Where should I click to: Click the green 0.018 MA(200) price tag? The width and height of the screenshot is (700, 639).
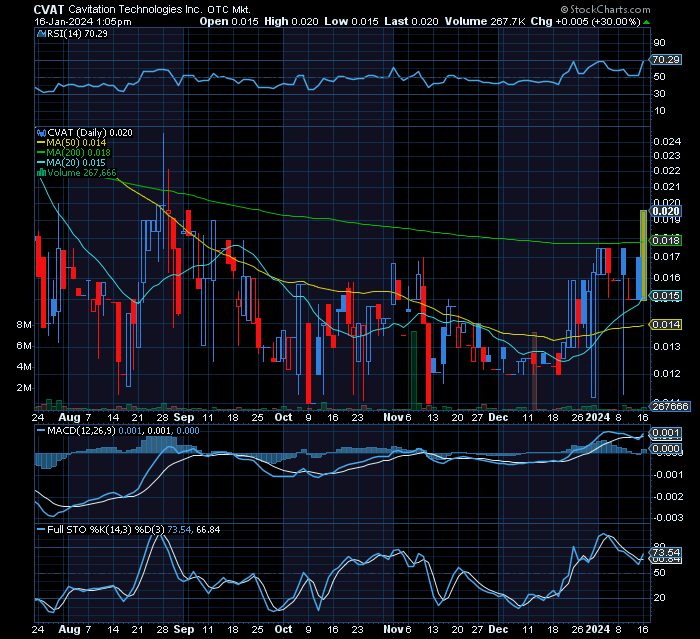666,241
